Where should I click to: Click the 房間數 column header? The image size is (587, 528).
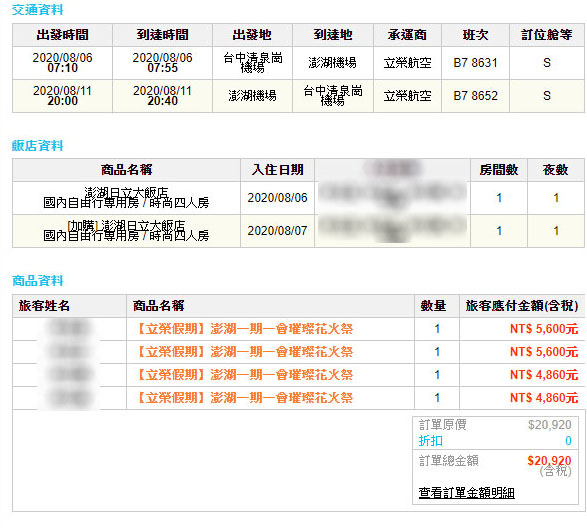[499, 170]
